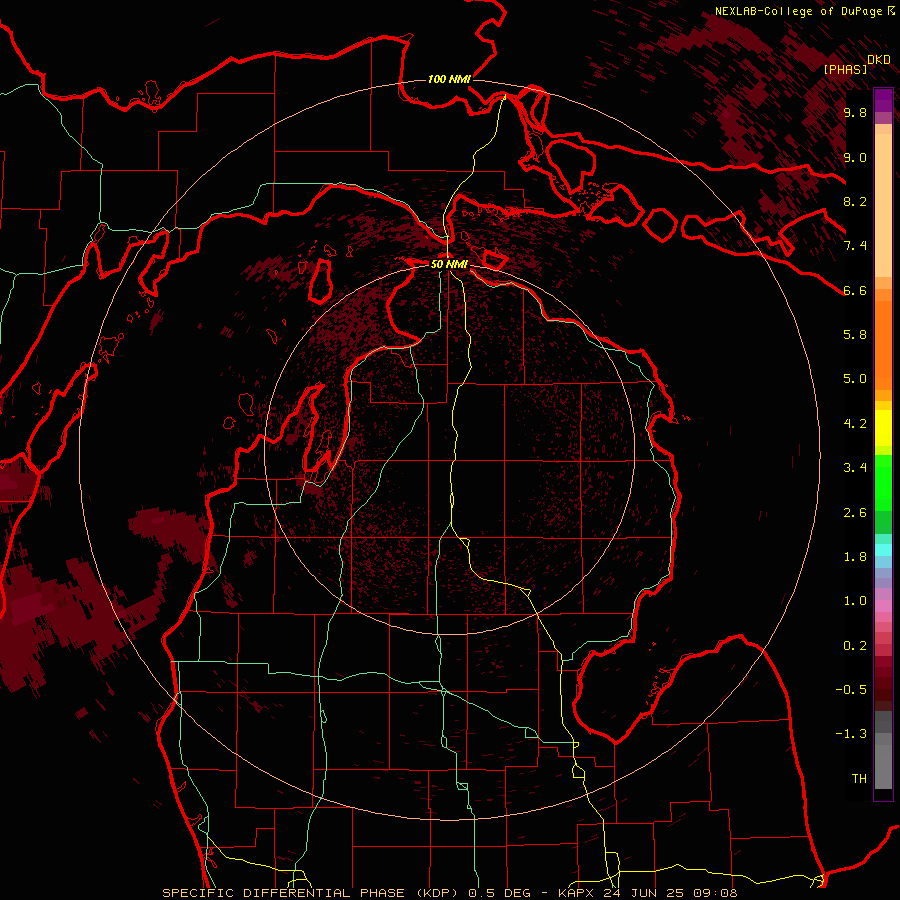Image resolution: width=900 pixels, height=900 pixels.
Task: Click the 7.4 value on color scale
Action: pos(855,246)
